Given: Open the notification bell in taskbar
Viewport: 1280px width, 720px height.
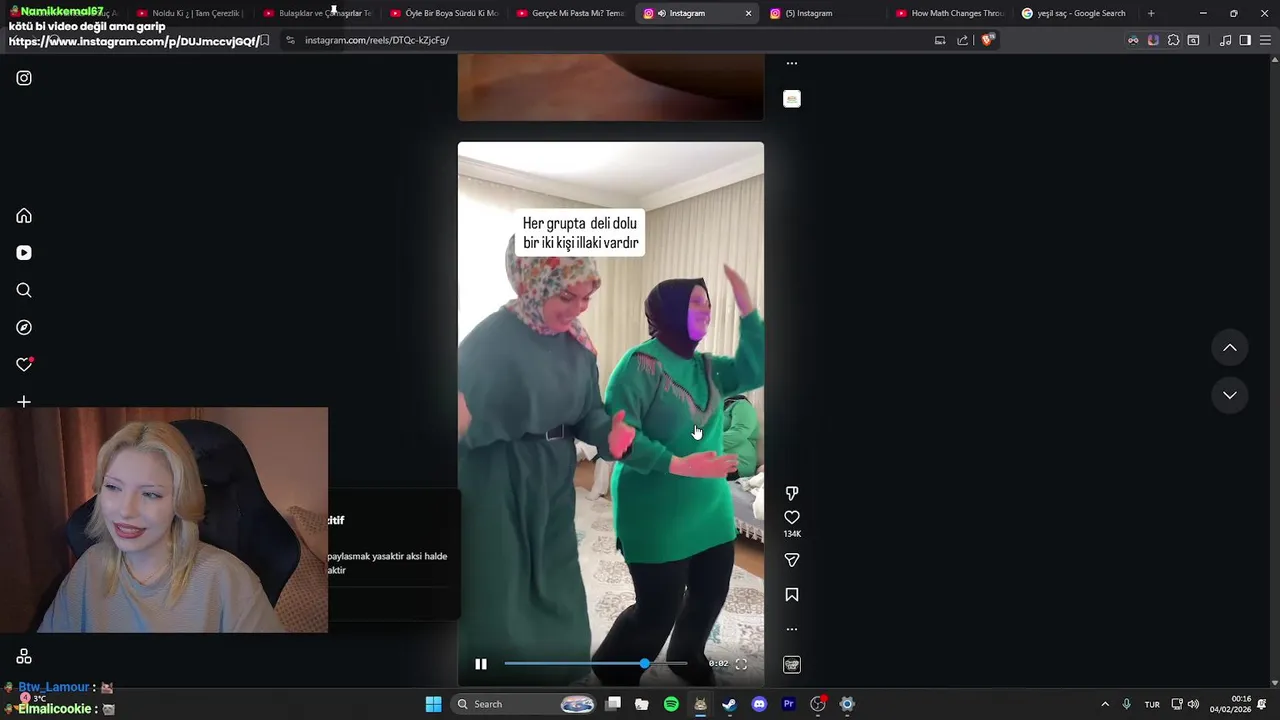Looking at the screenshot, I should click(x=1262, y=704).
